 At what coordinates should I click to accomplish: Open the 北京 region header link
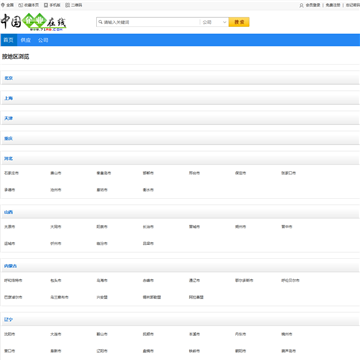(x=9, y=78)
